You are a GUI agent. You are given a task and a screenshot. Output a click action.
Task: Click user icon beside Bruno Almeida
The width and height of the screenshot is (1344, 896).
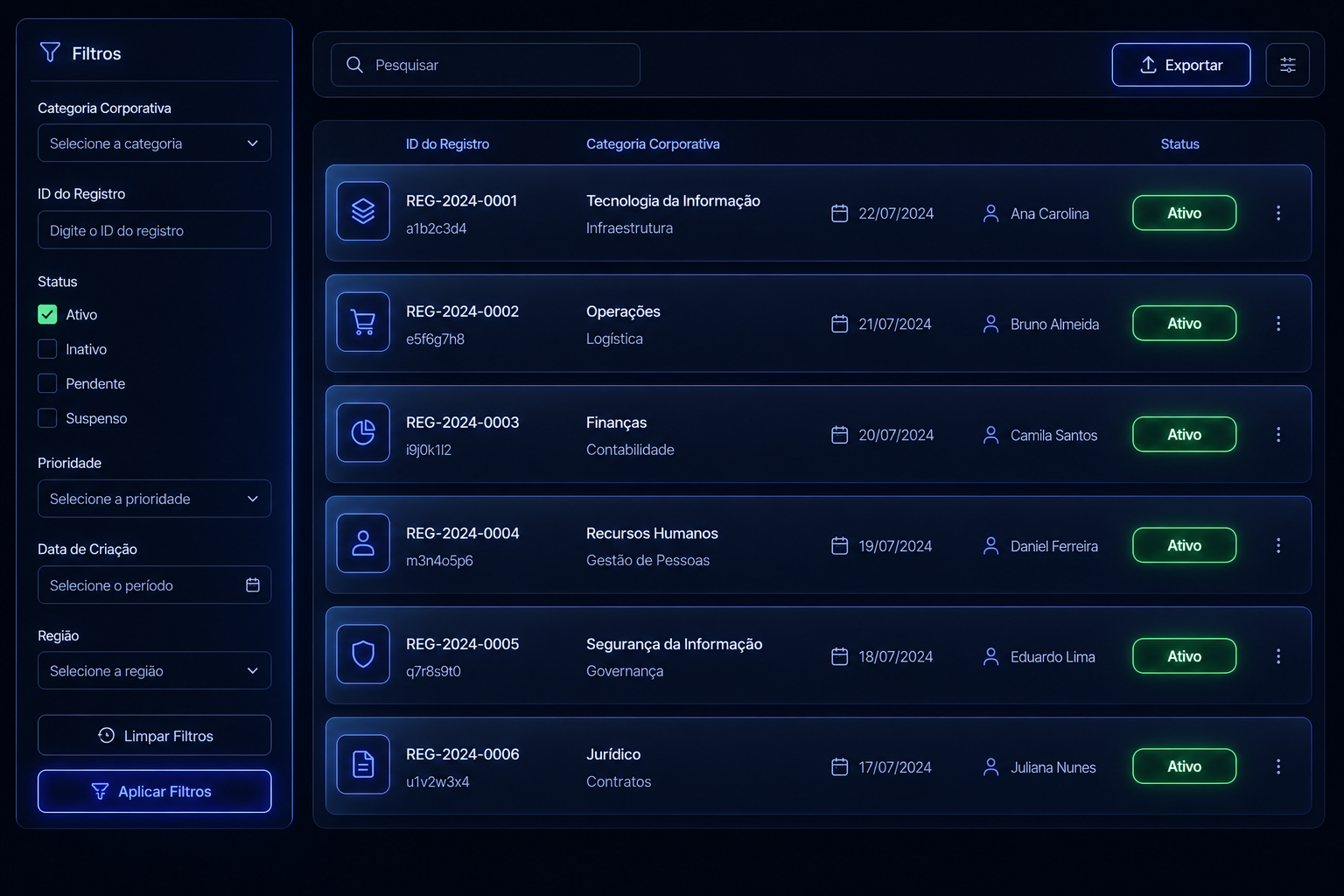click(x=990, y=324)
